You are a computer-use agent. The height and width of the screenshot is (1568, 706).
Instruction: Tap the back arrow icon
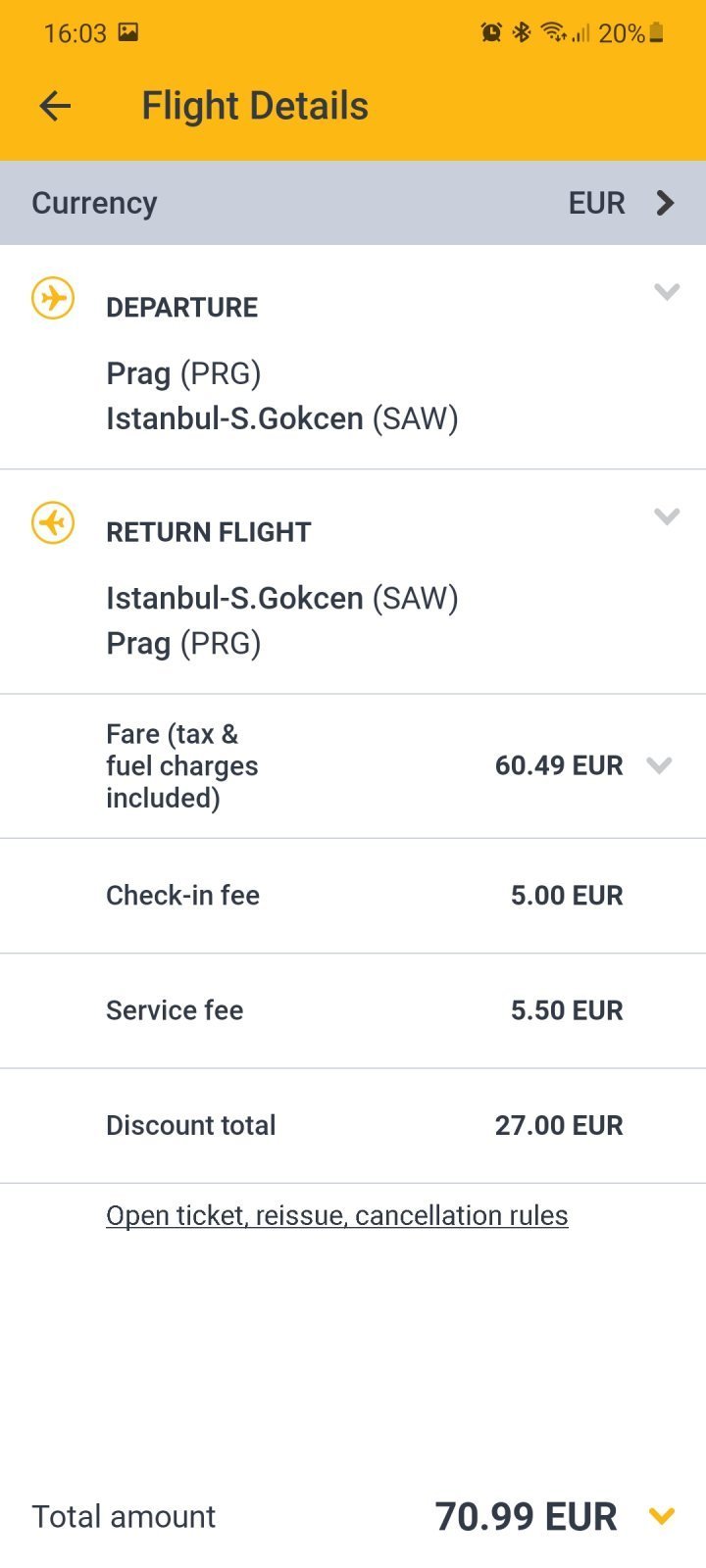click(x=55, y=106)
